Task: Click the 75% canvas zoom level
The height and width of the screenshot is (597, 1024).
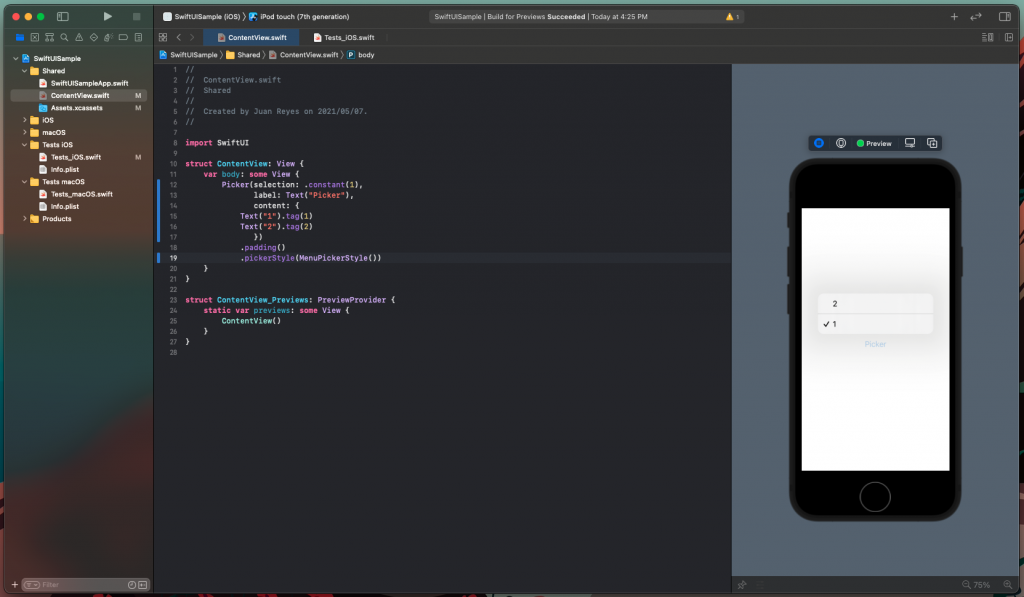Action: click(982, 585)
